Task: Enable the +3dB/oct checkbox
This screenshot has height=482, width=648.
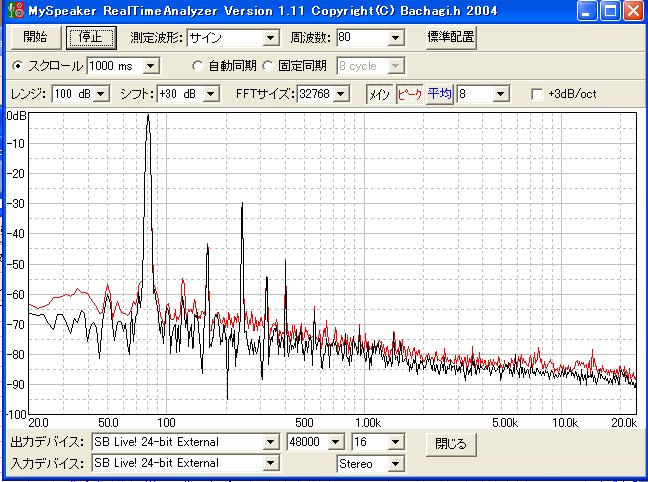Action: pos(537,94)
